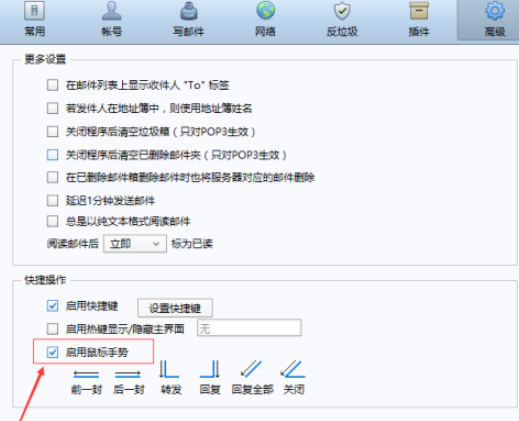Uncheck 启用鼠标手势 checkbox

tap(52, 352)
